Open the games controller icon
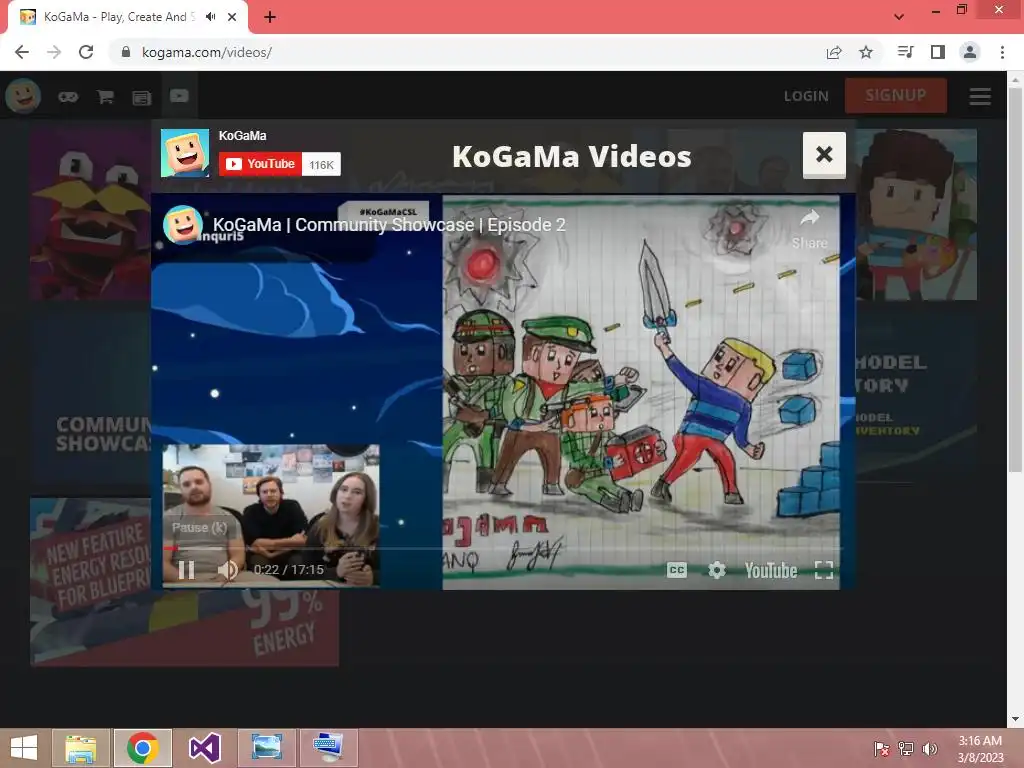 click(x=68, y=97)
